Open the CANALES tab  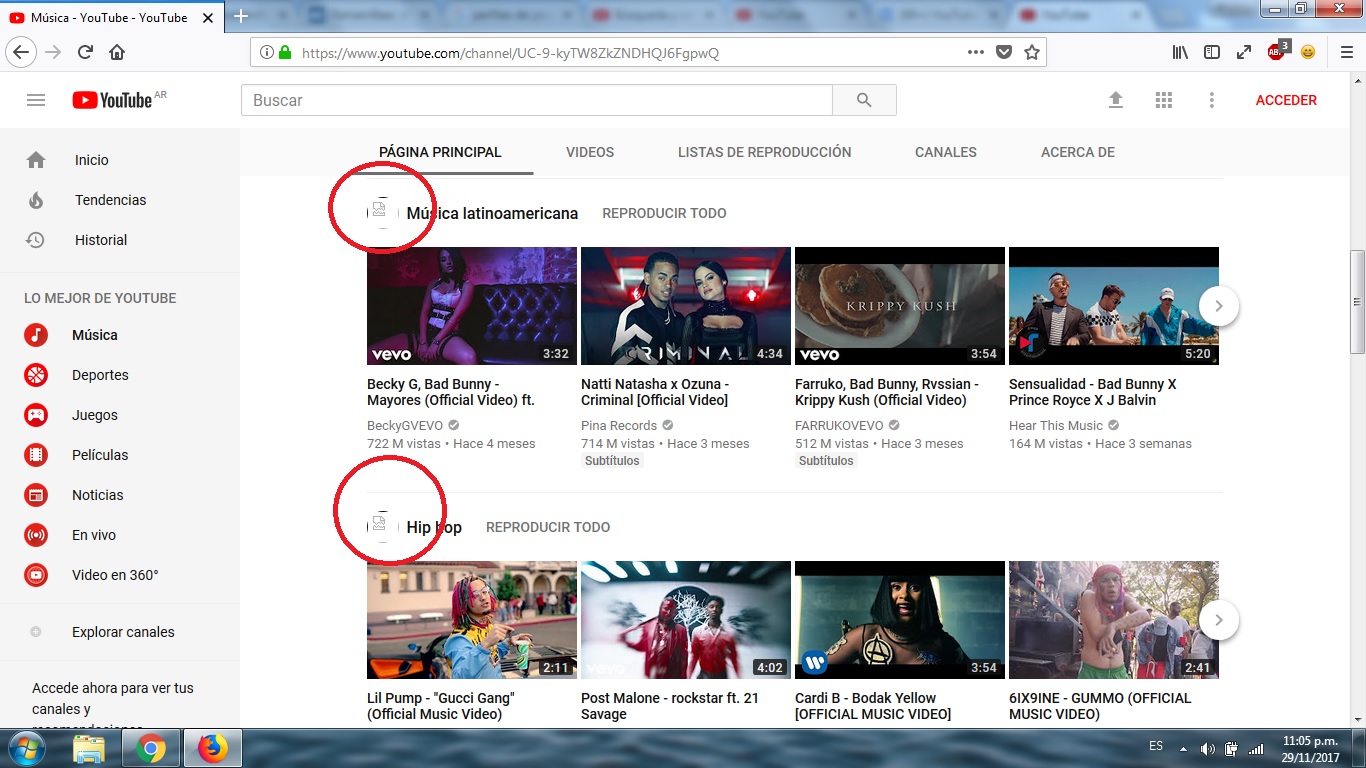pos(946,152)
